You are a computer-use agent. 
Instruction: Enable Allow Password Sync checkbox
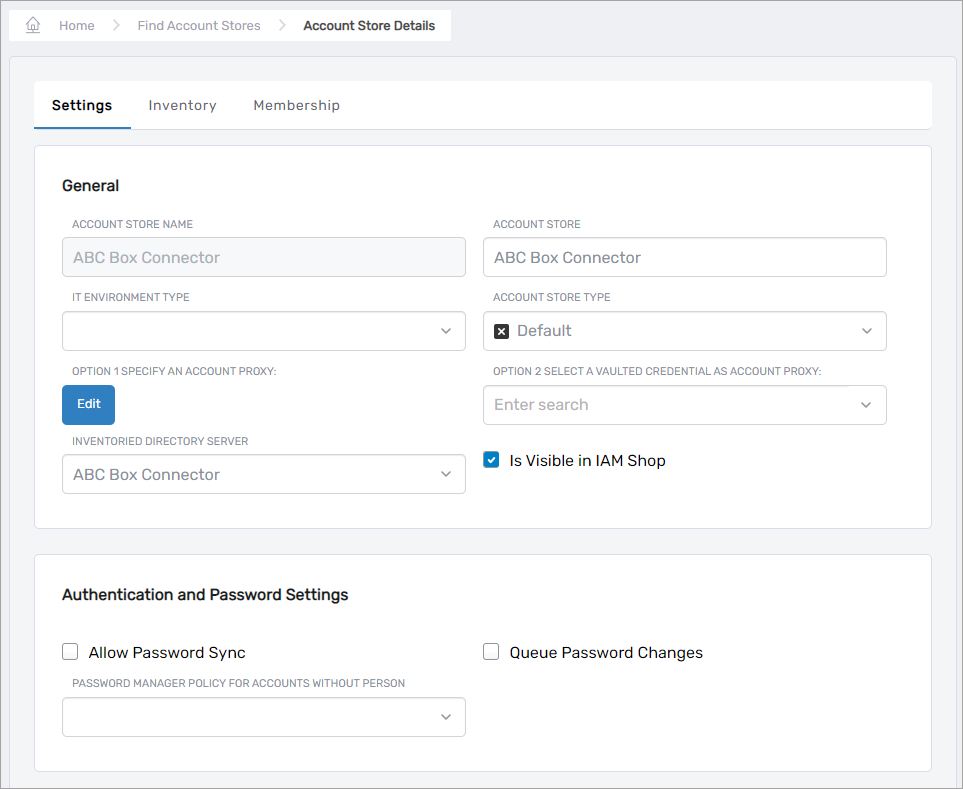coord(70,652)
